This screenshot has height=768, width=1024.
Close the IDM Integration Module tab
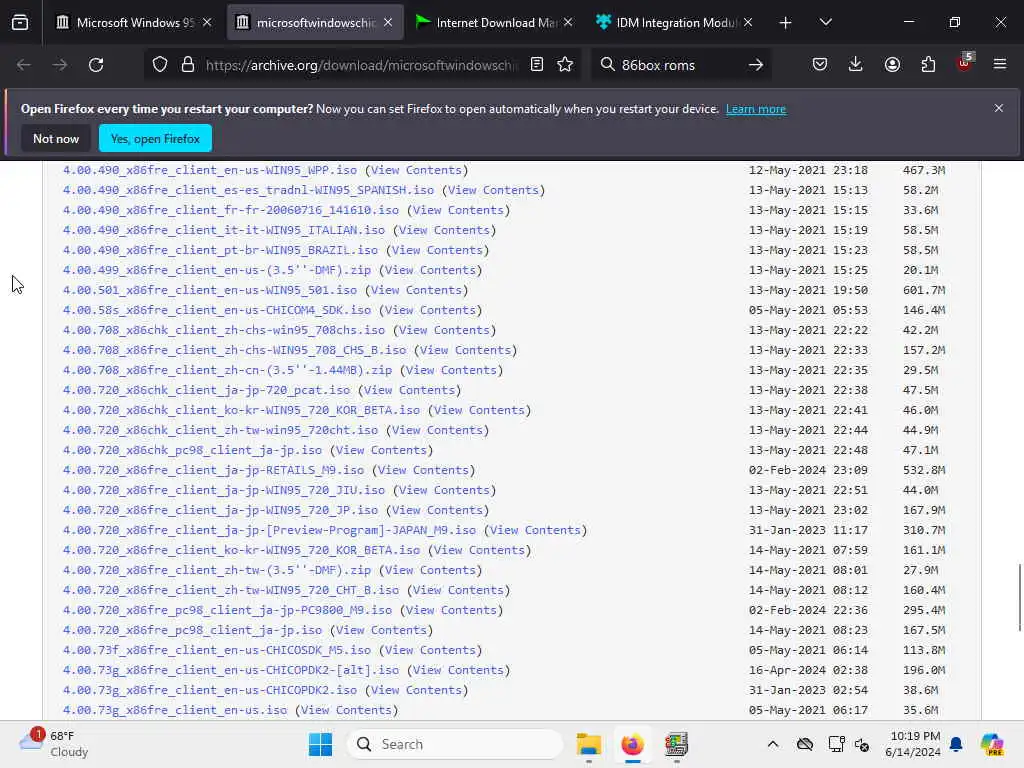click(748, 23)
